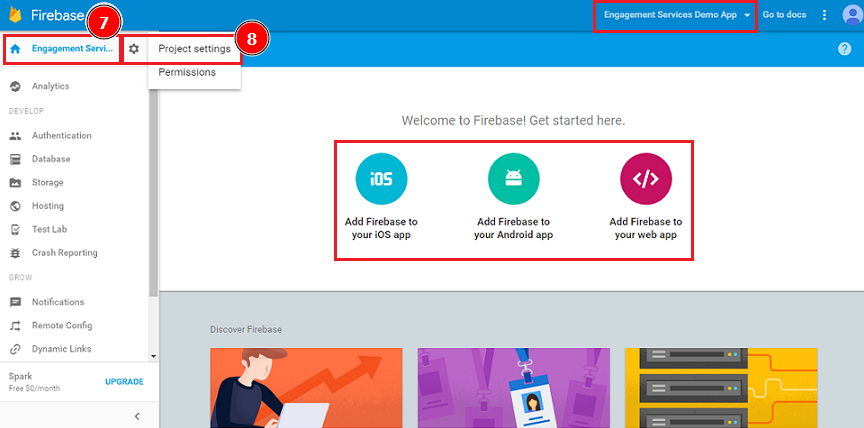Click the UPGRADE plan button
The width and height of the screenshot is (864, 428).
124,382
